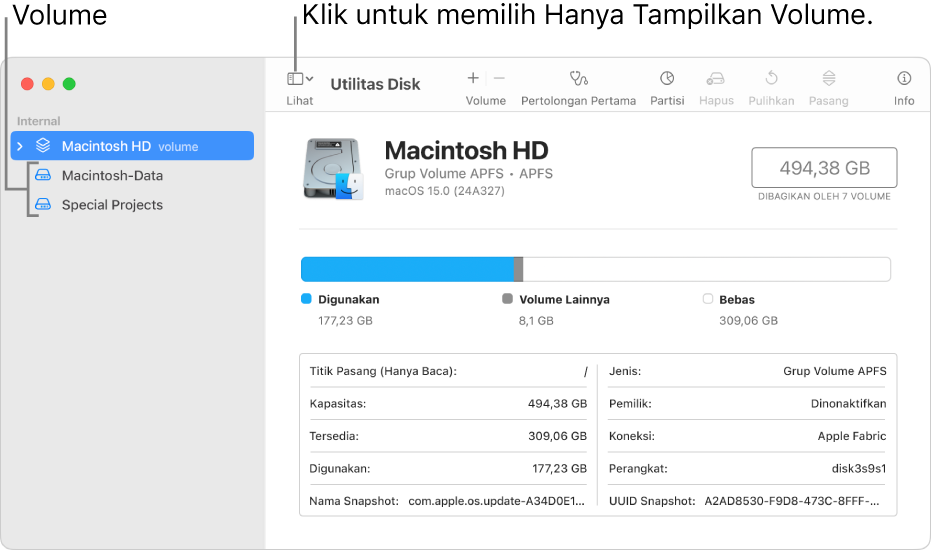Image resolution: width=931 pixels, height=551 pixels.
Task: Minimize window with the yellow button
Action: coord(48,84)
